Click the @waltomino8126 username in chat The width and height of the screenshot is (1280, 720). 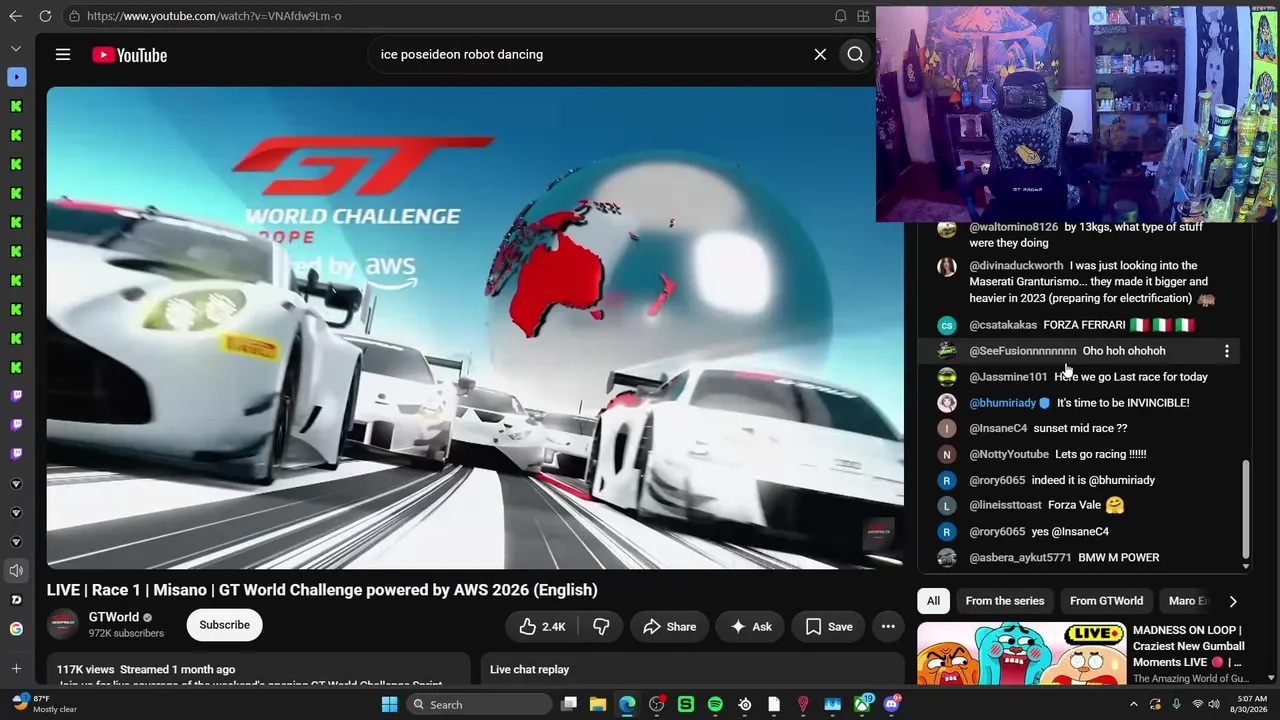point(1013,227)
